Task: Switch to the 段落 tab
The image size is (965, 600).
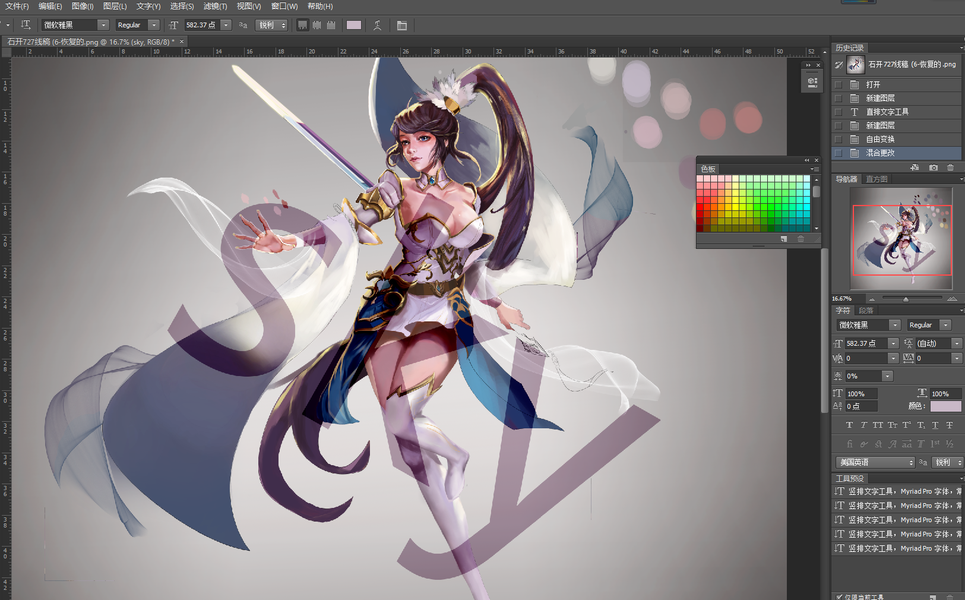Action: point(866,311)
